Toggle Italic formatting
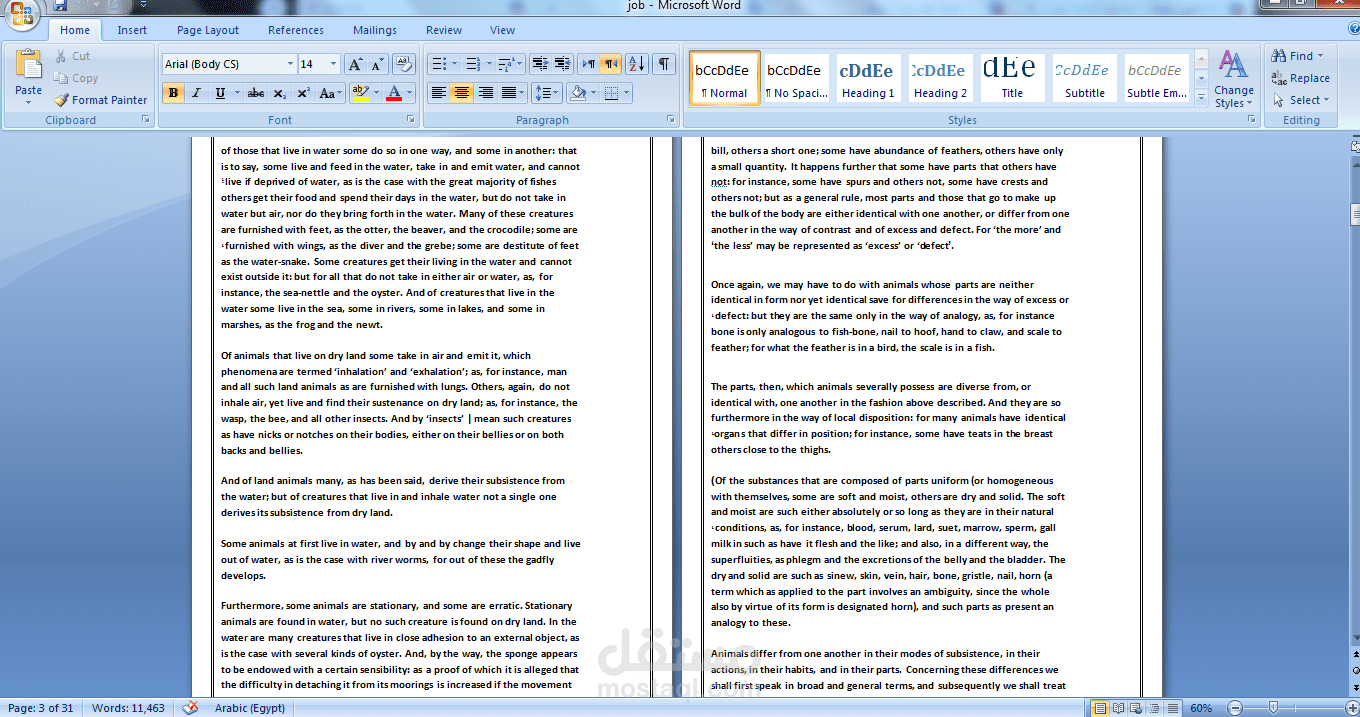 point(196,93)
